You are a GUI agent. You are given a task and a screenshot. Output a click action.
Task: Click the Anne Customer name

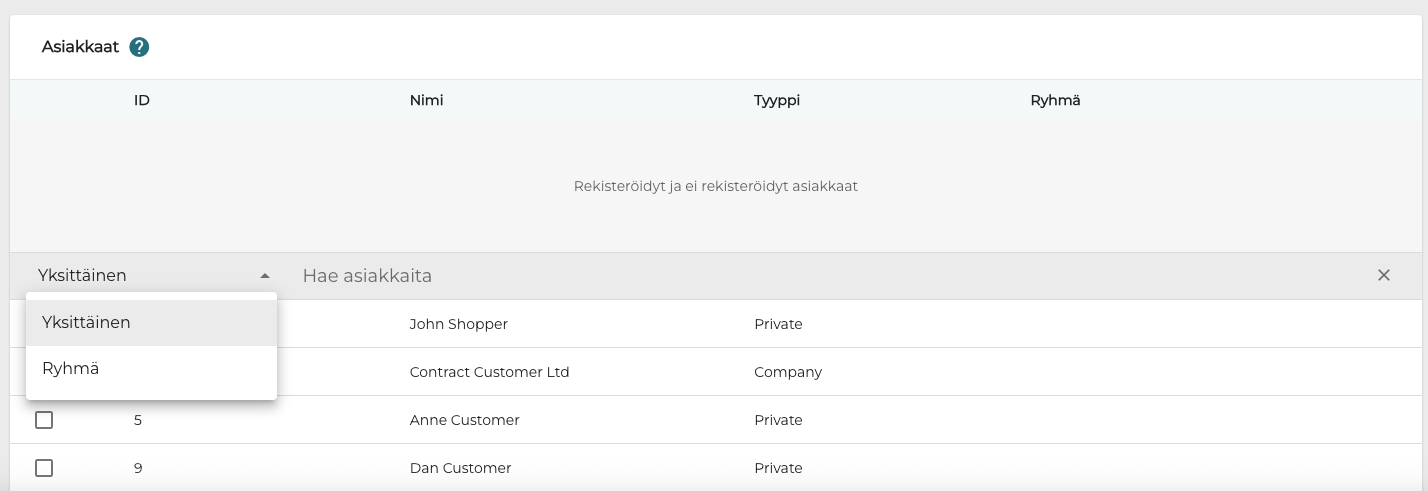464,420
